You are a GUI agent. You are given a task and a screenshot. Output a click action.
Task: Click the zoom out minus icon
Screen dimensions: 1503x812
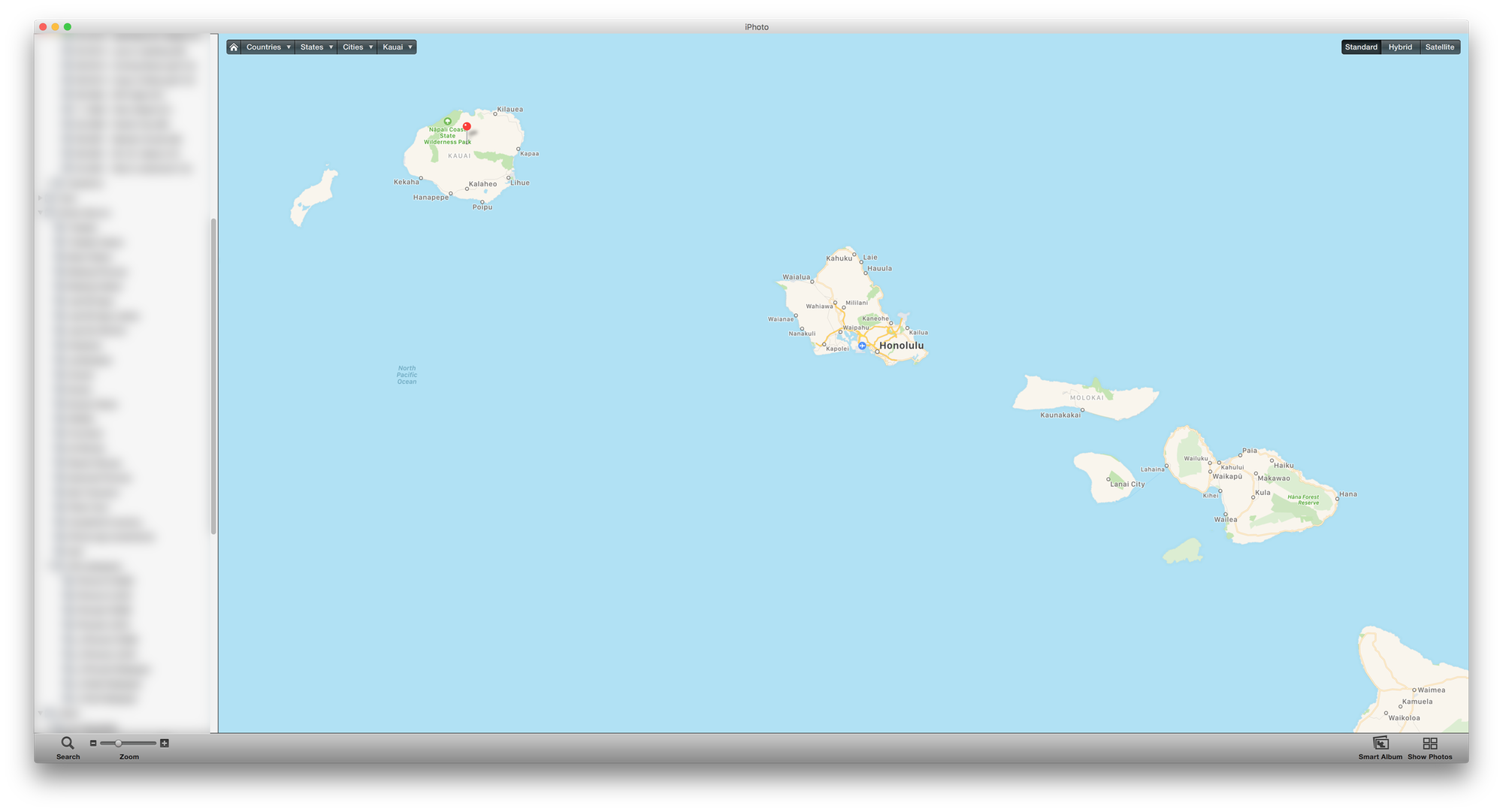pos(93,743)
